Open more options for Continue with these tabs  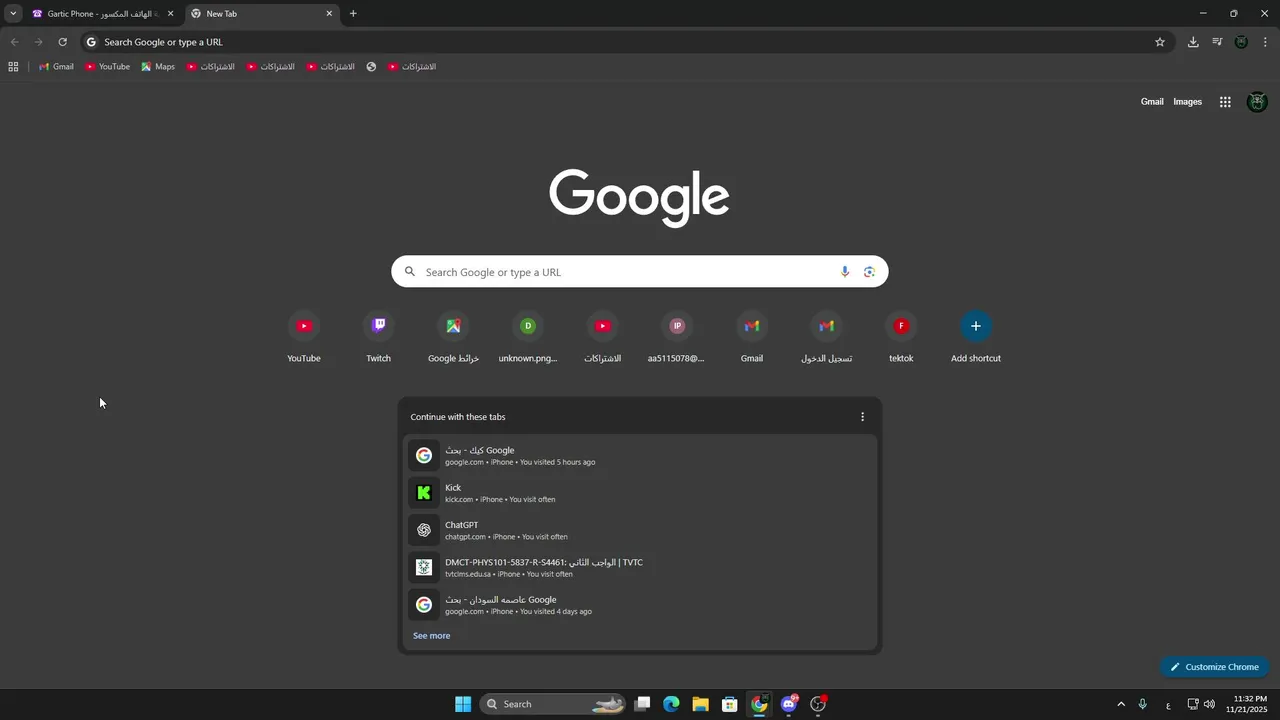[862, 417]
